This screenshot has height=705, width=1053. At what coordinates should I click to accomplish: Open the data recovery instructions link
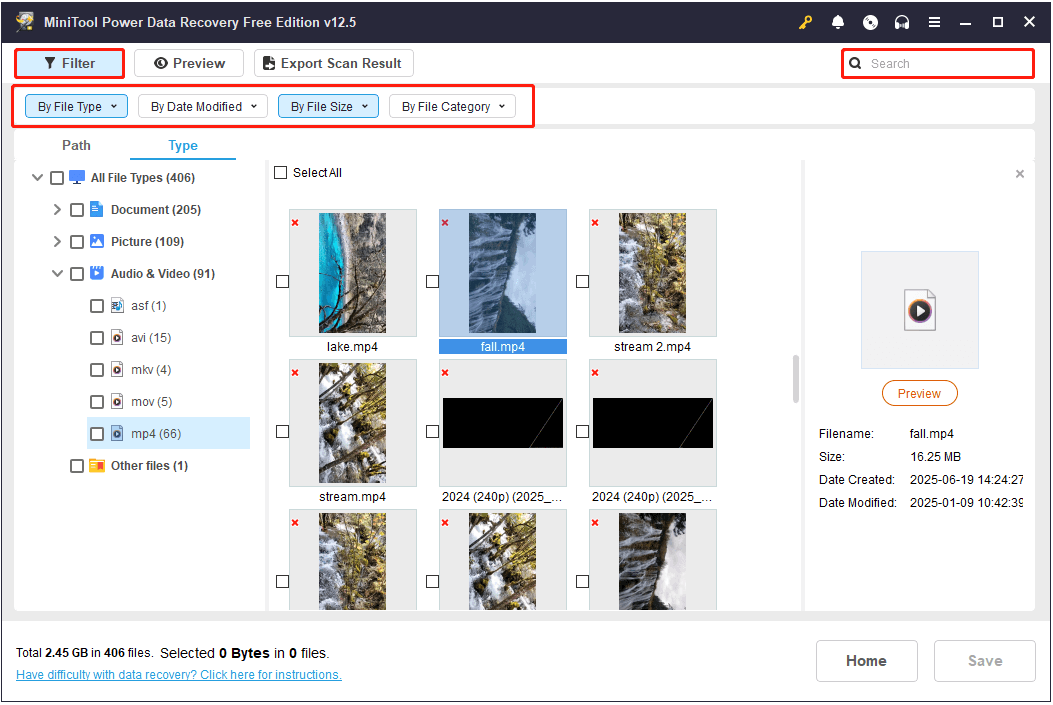click(x=179, y=675)
